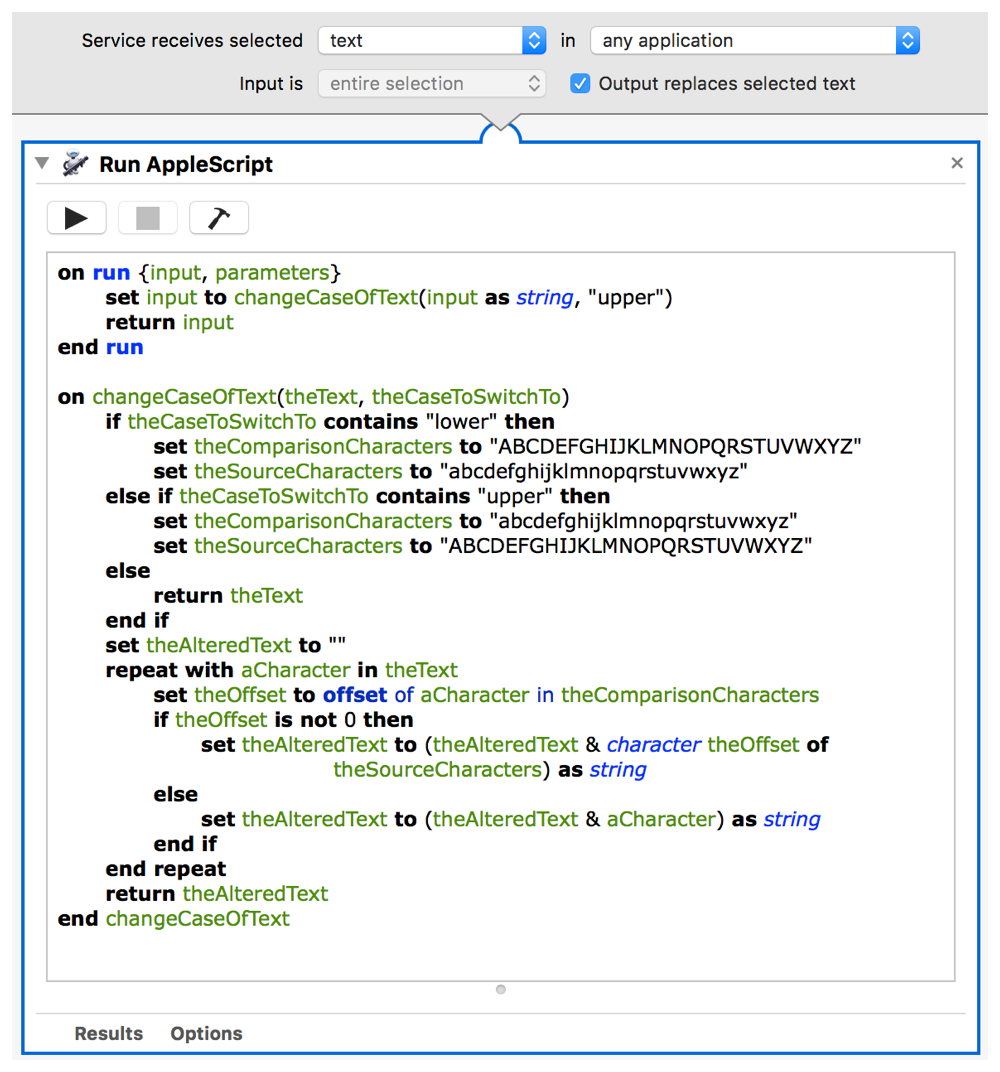Open the 'any application' dropdown
This screenshot has height=1072, width=1000.
click(x=755, y=41)
